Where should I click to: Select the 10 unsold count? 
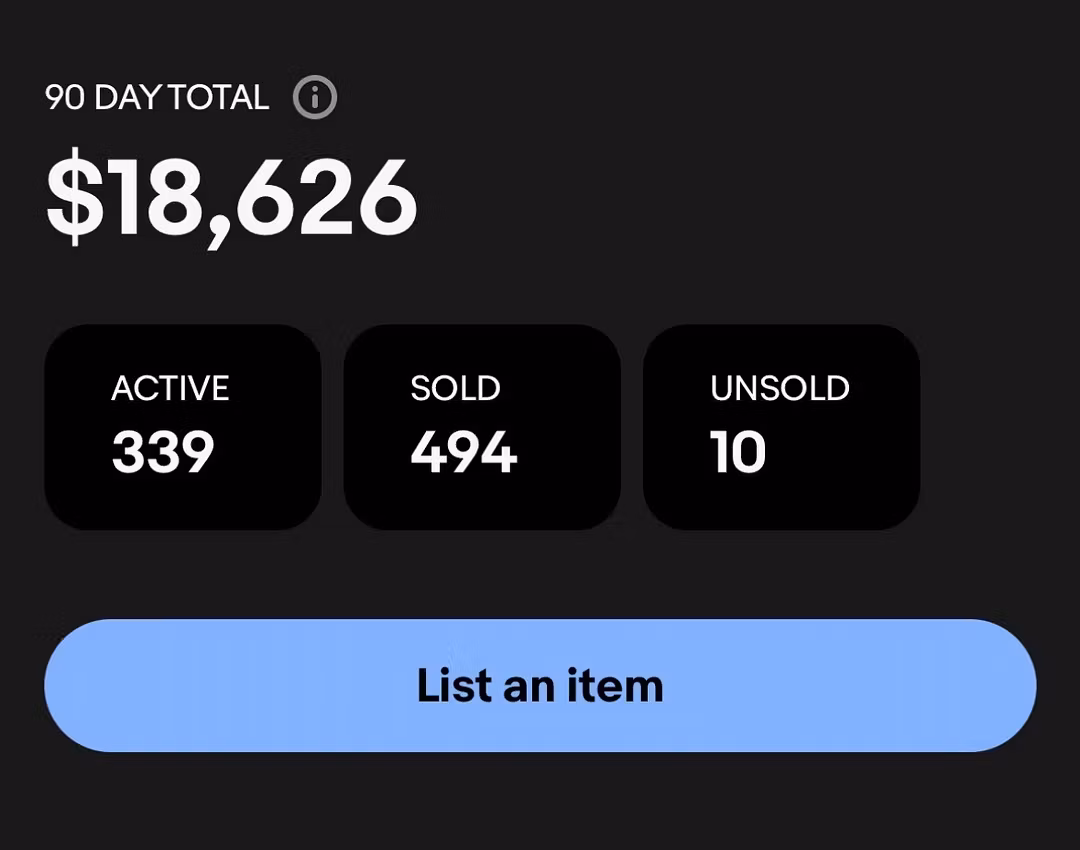pyautogui.click(x=738, y=452)
